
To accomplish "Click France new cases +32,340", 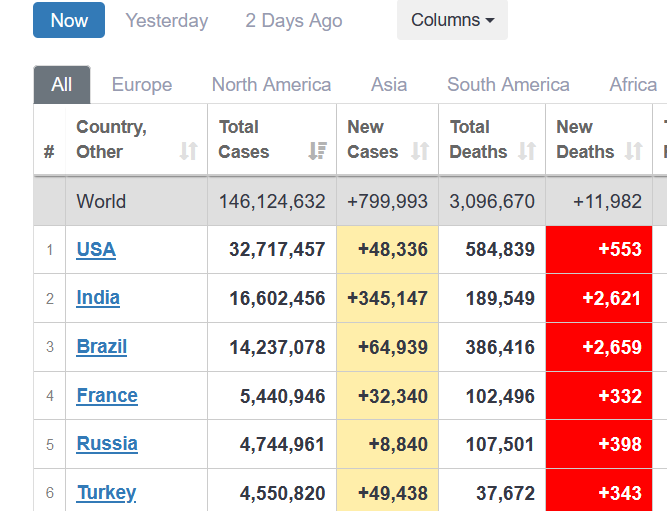I will (x=393, y=396).
